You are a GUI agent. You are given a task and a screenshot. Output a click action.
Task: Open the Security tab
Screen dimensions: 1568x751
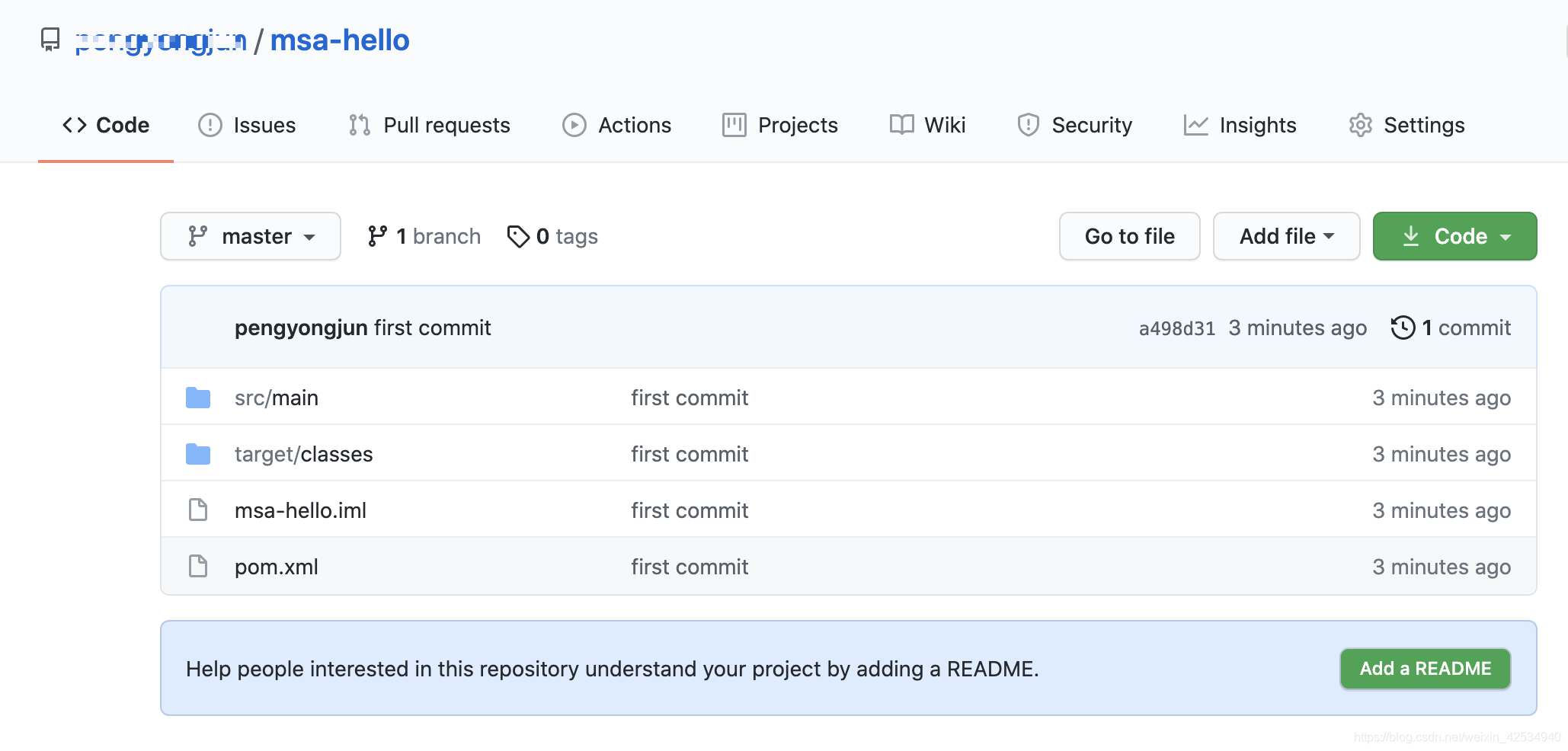click(1075, 125)
